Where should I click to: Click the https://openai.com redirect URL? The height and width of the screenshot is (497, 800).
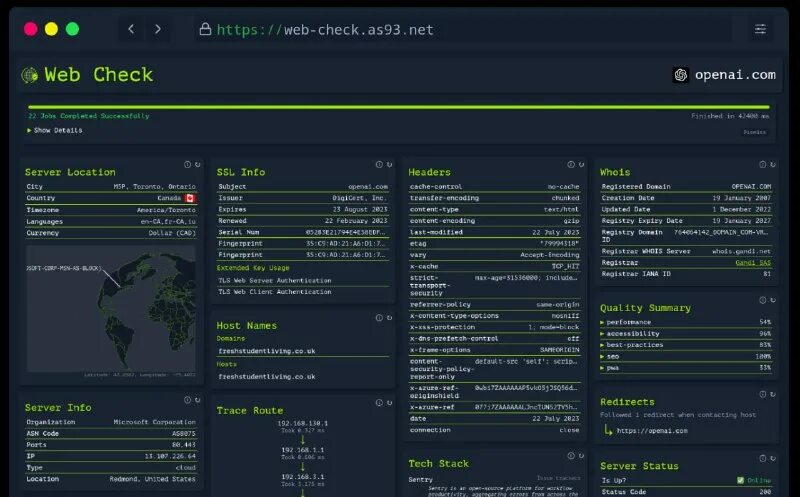652,431
